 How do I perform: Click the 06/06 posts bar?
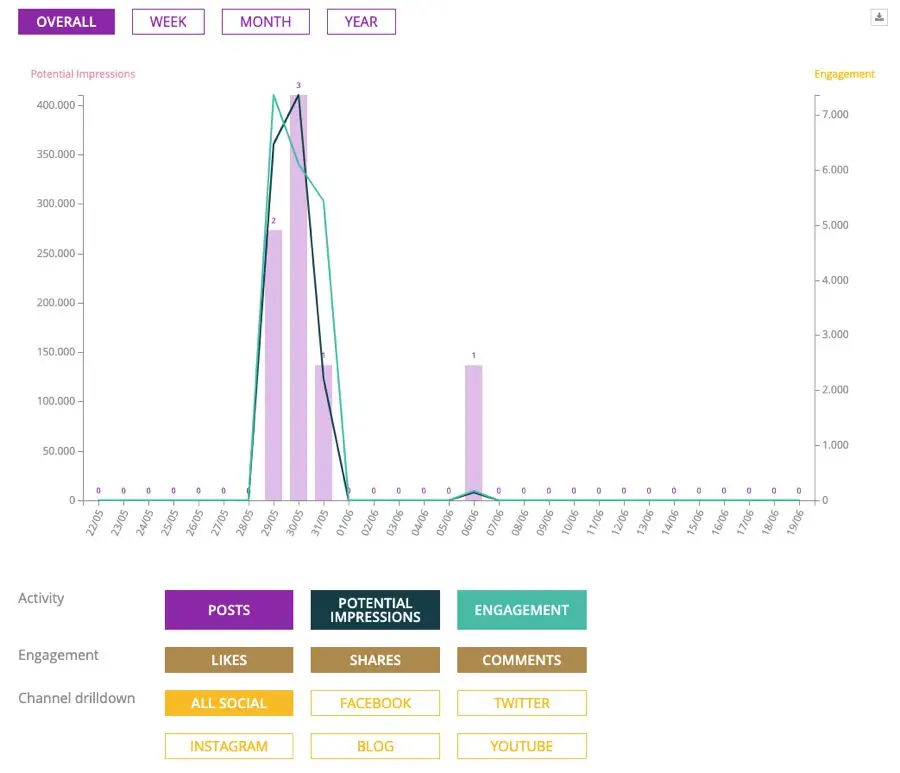coord(473,430)
